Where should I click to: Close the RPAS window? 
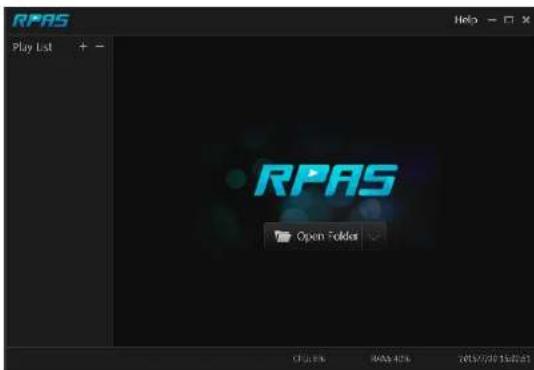(526, 20)
